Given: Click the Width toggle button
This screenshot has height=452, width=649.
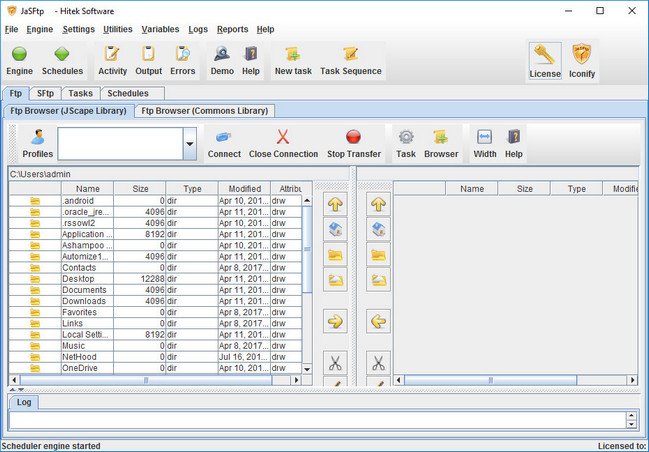Looking at the screenshot, I should 484,138.
